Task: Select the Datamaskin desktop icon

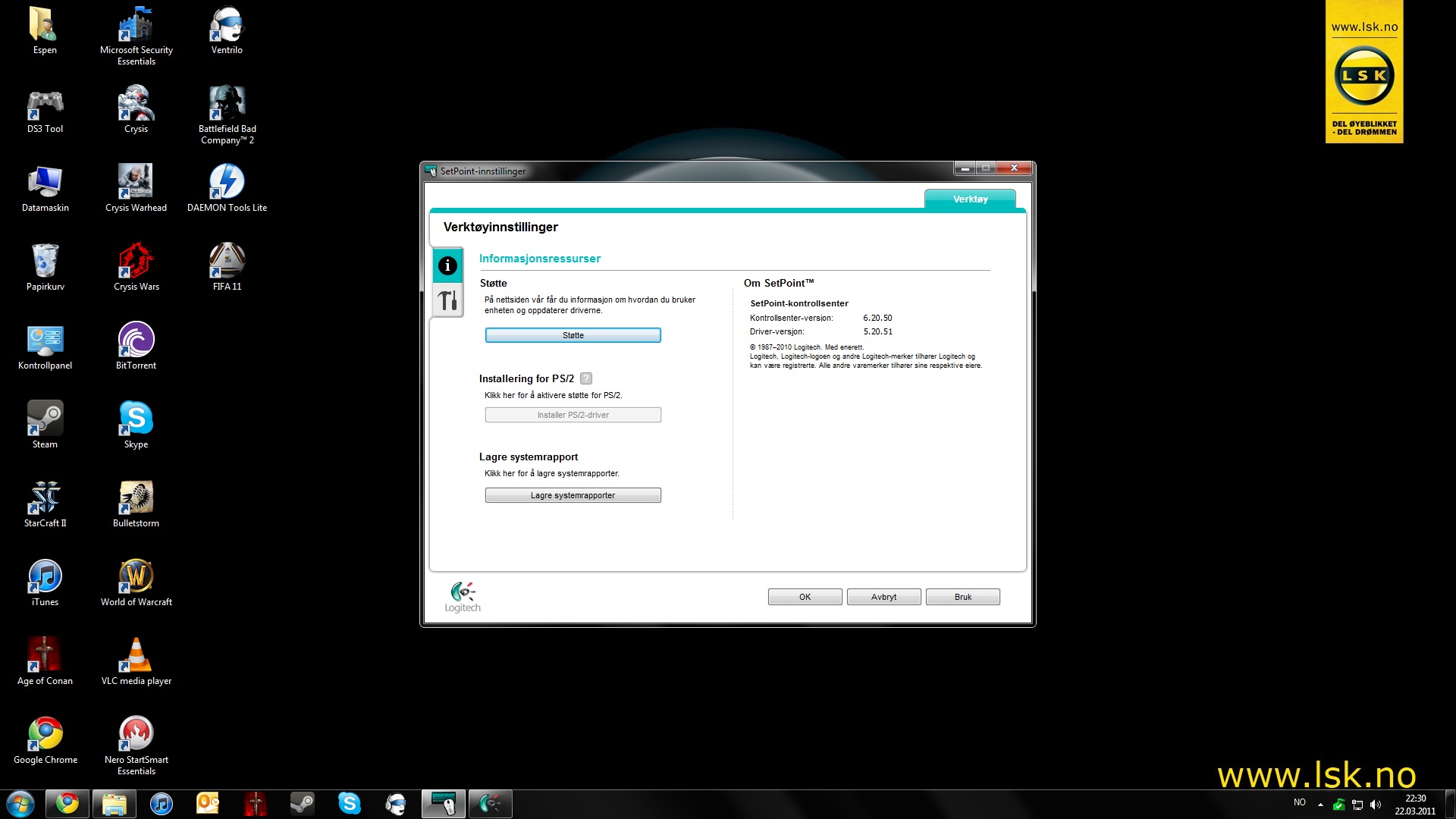Action: pyautogui.click(x=45, y=190)
